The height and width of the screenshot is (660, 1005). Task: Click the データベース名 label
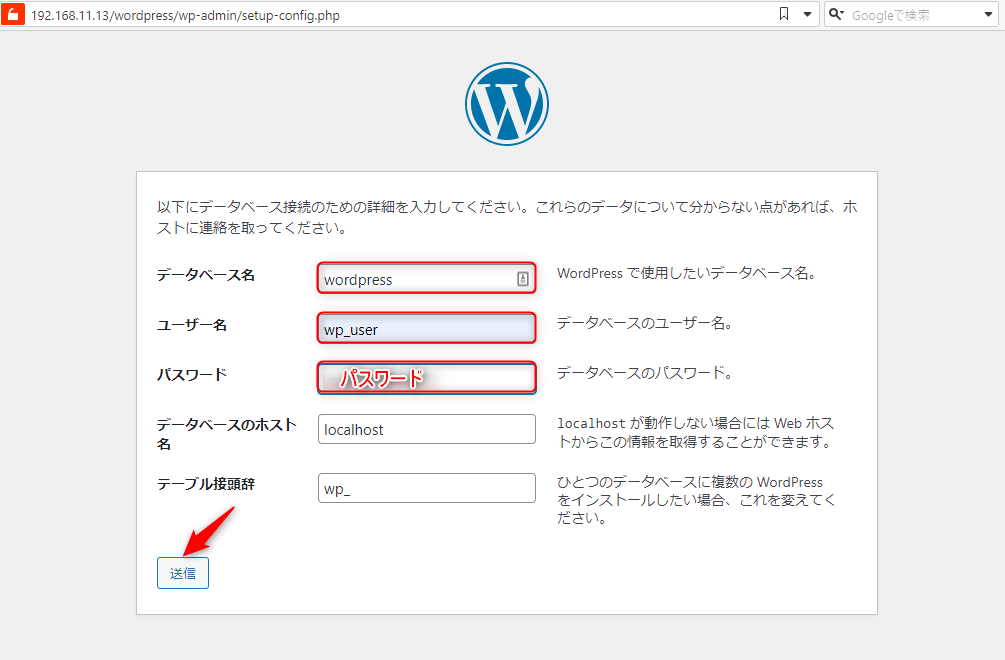[205, 275]
